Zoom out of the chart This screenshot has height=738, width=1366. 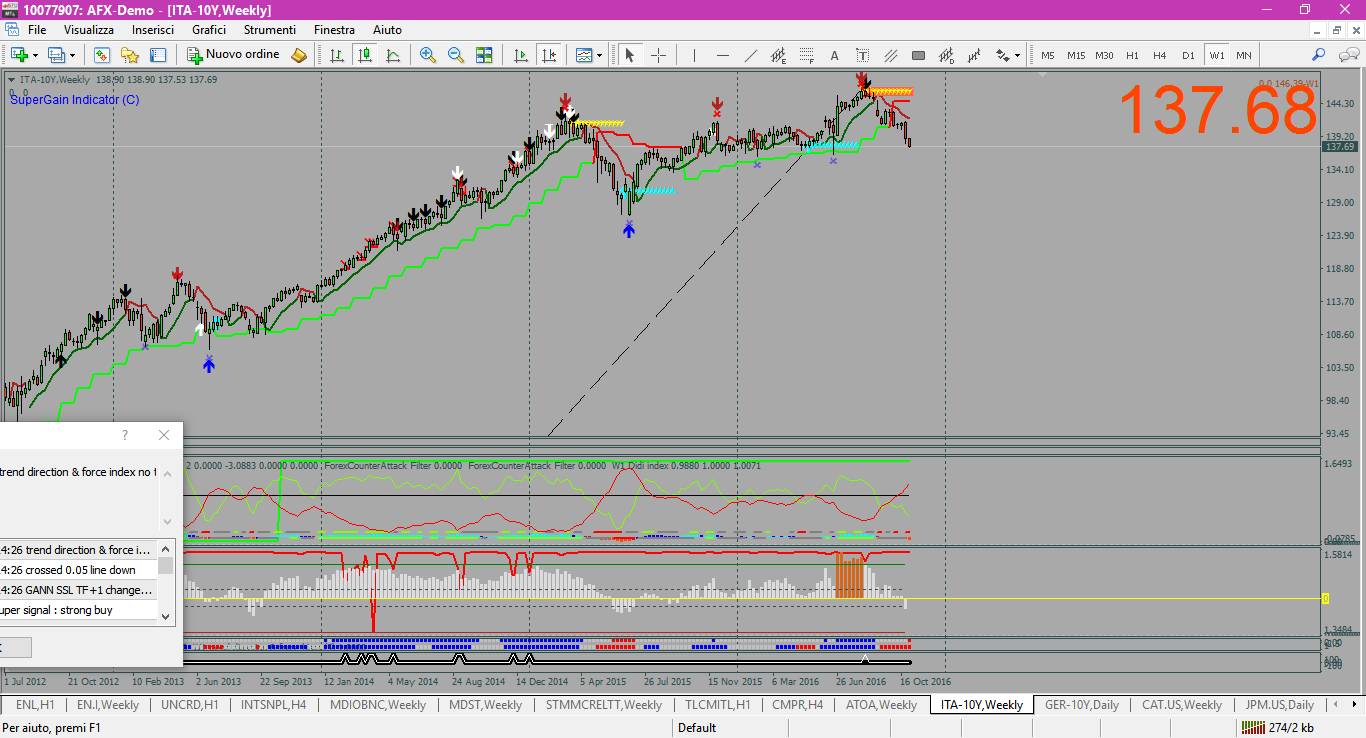(456, 55)
